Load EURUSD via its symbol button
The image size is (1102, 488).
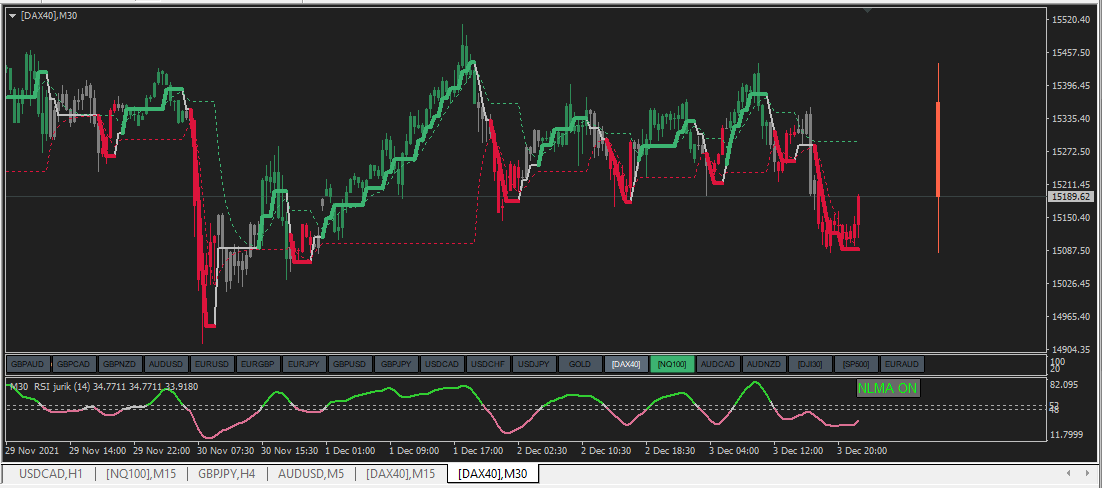point(214,364)
